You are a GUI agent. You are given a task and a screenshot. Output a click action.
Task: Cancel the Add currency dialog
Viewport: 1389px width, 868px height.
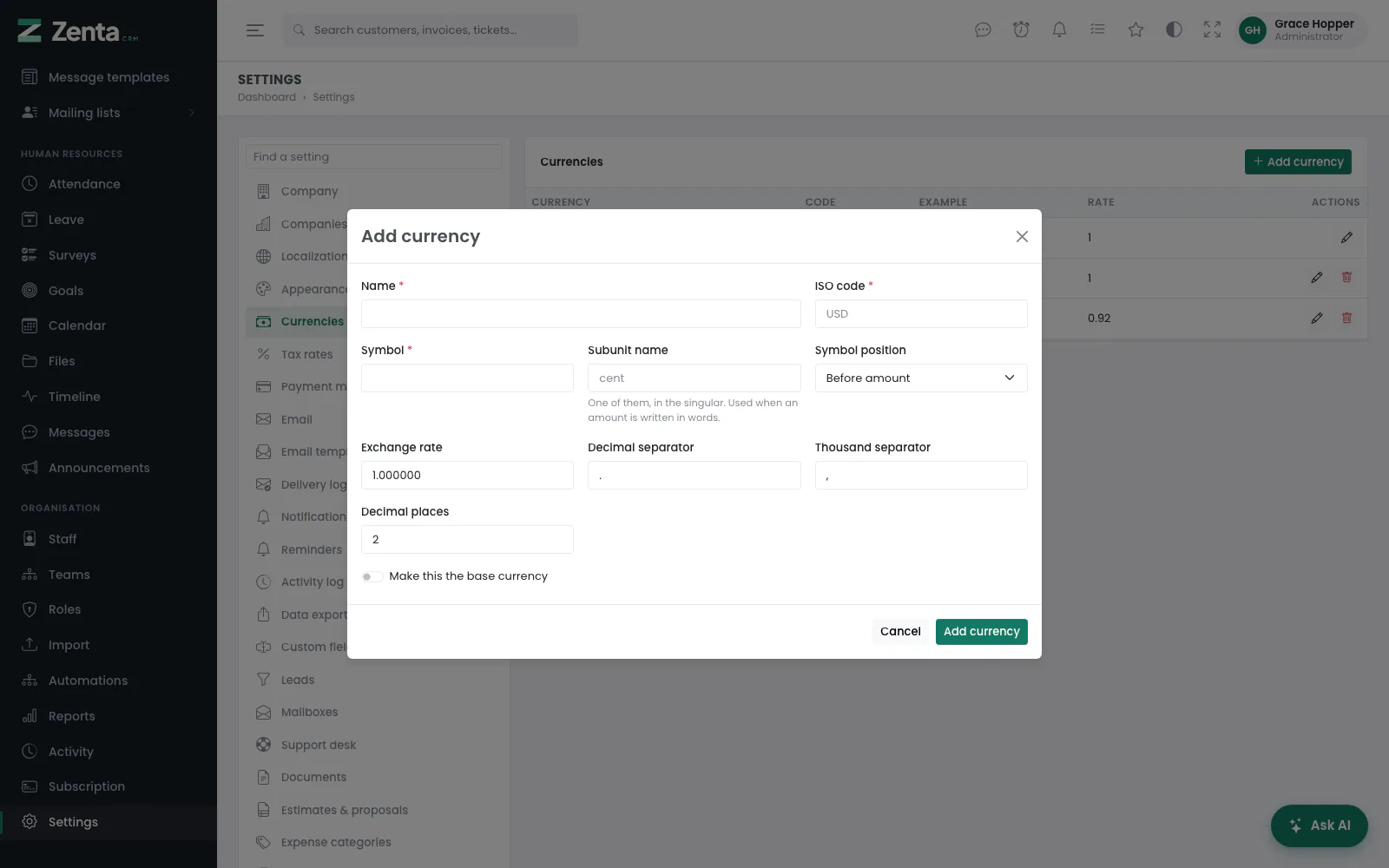click(900, 632)
